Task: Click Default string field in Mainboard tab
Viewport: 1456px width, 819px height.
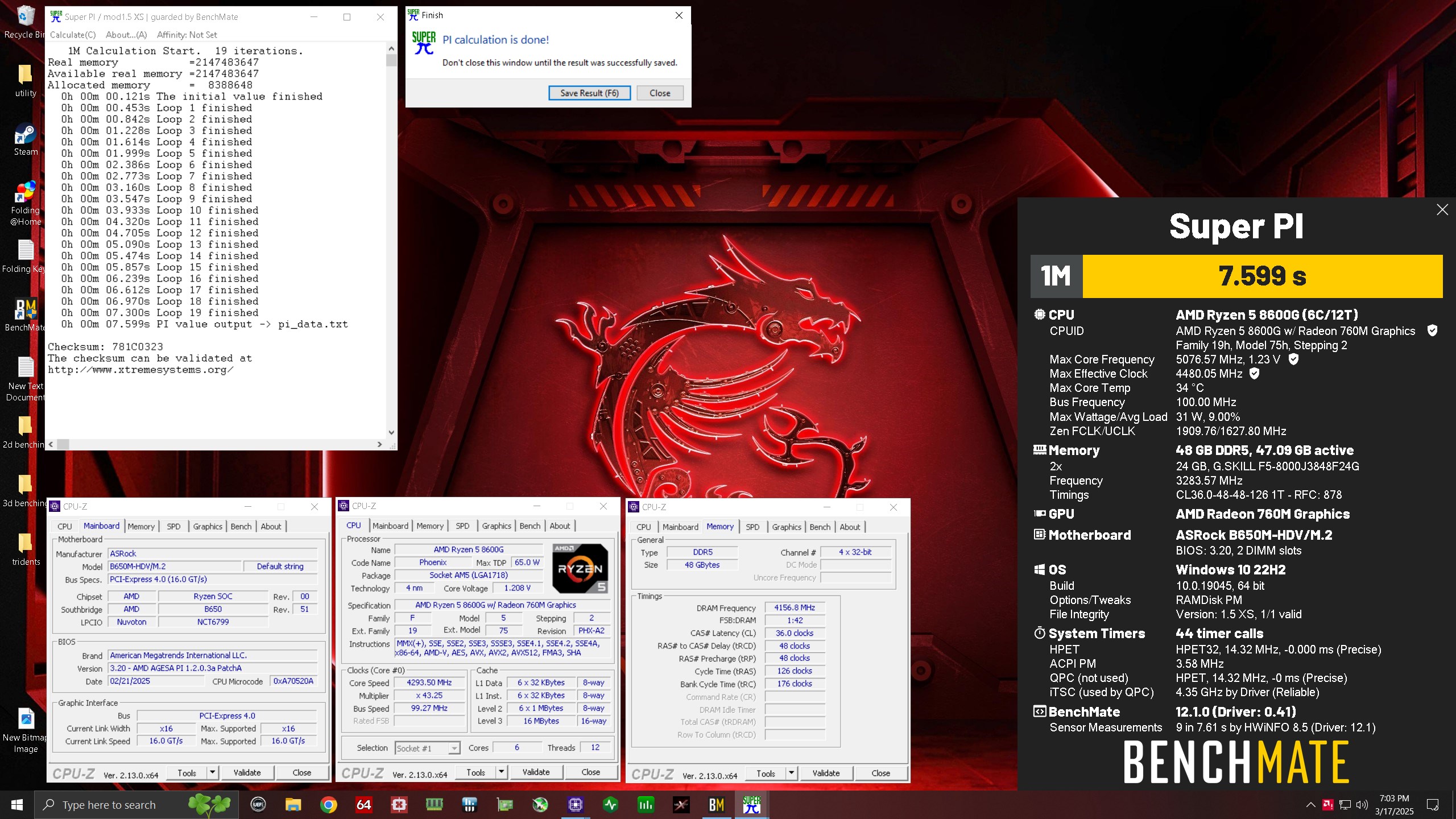Action: 280,566
